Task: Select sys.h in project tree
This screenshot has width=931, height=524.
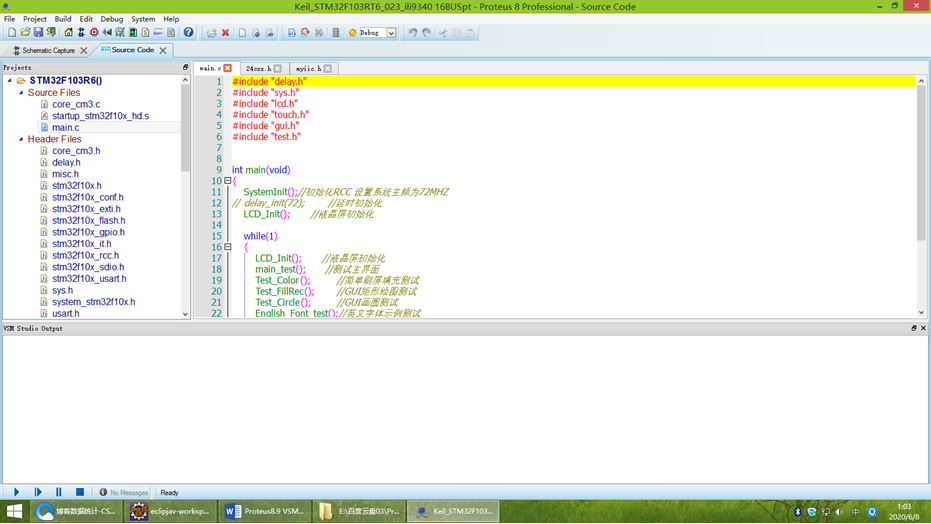Action: coord(62,290)
